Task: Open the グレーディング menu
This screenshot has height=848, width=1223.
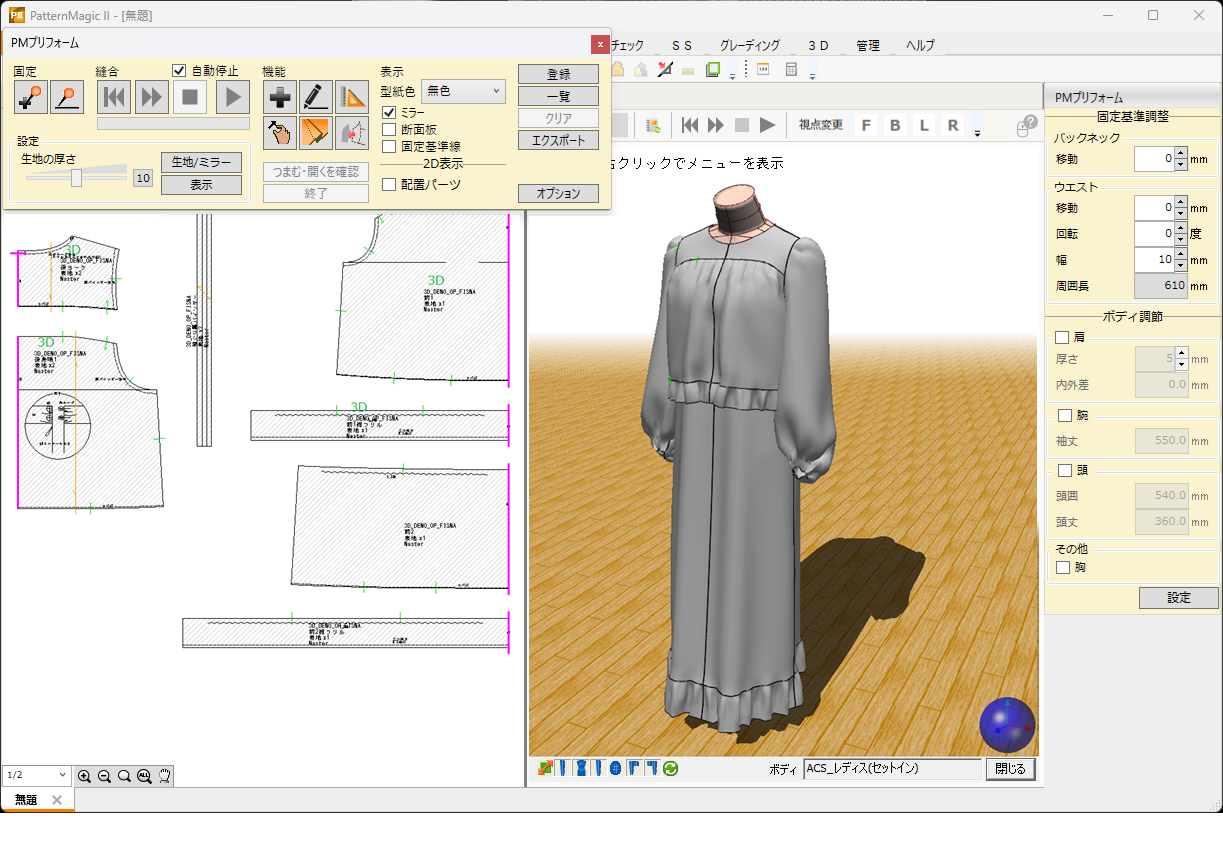Action: point(750,45)
